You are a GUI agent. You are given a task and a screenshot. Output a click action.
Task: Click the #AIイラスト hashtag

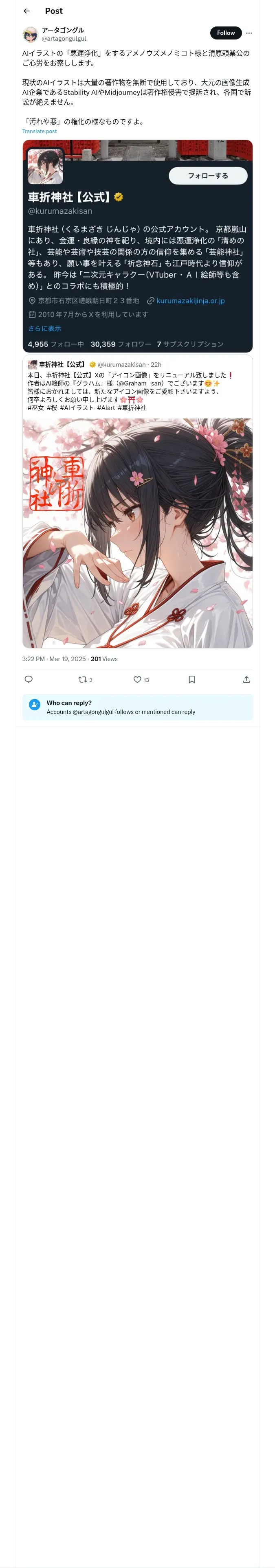[77, 408]
